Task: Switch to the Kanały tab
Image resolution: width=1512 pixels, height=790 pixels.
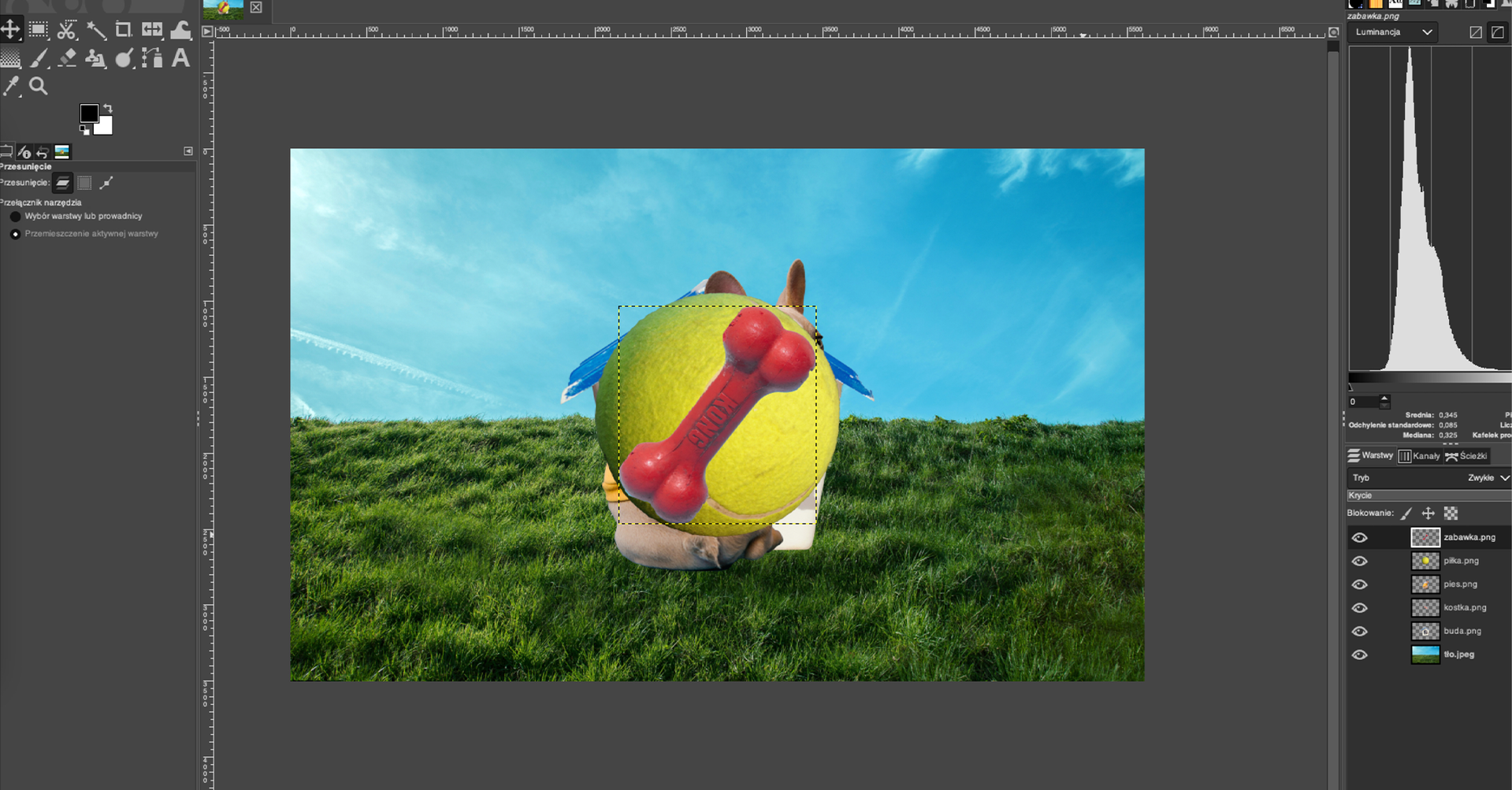Action: 1419,456
